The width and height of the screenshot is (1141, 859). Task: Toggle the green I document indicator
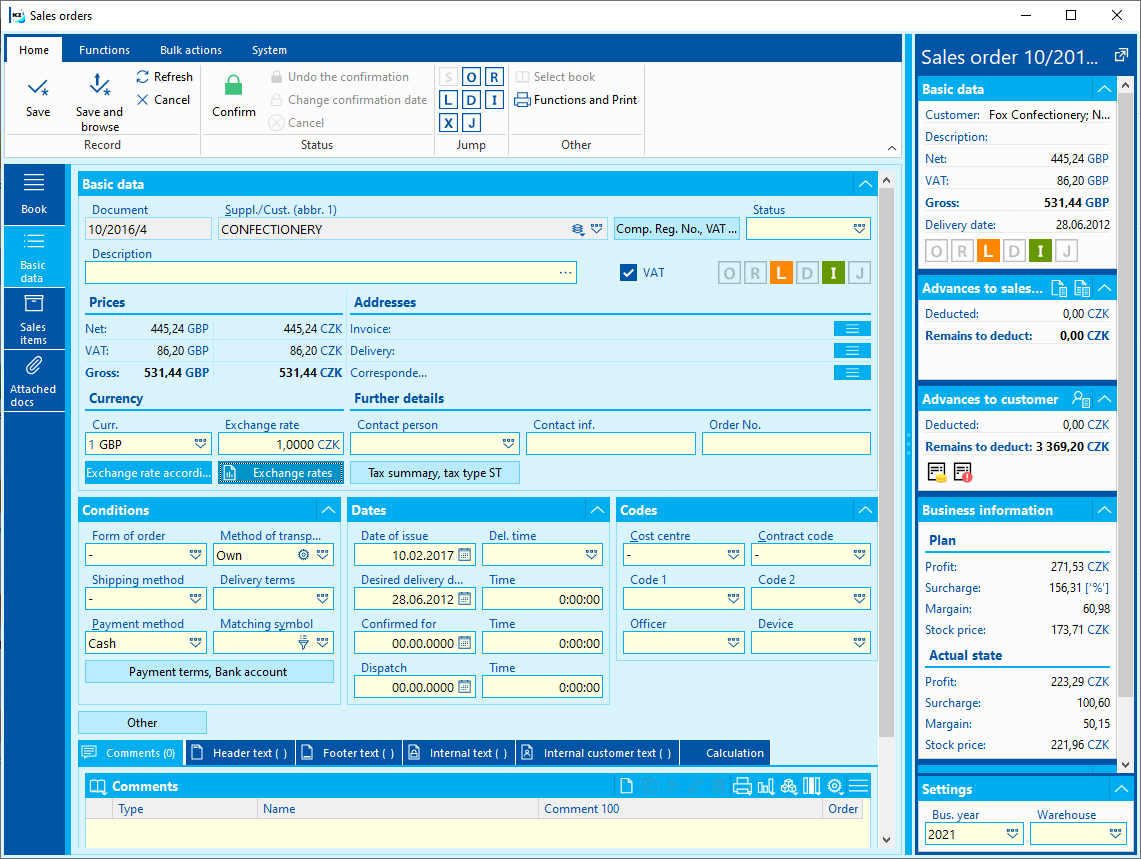click(833, 273)
